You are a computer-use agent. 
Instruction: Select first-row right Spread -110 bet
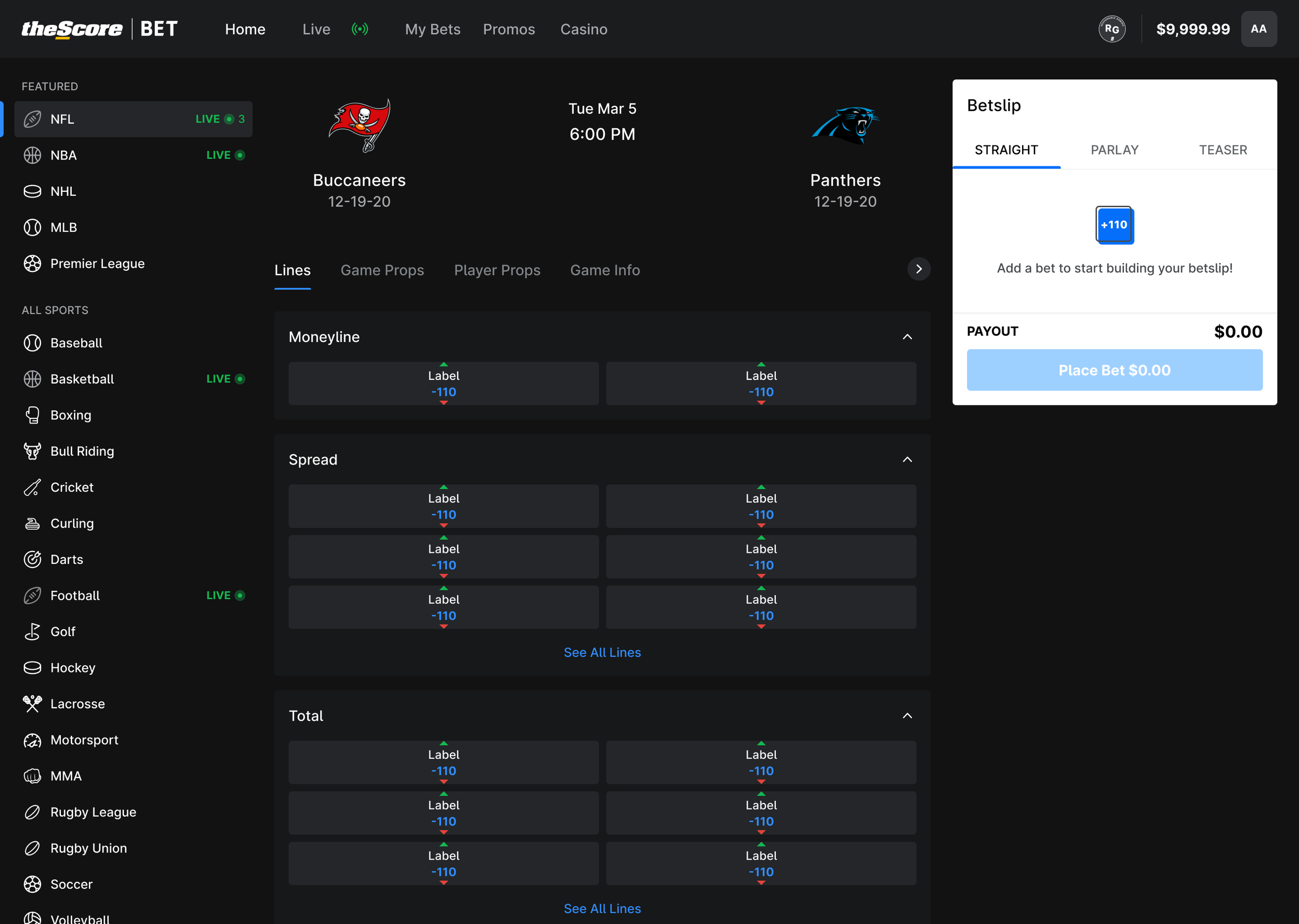pos(761,506)
